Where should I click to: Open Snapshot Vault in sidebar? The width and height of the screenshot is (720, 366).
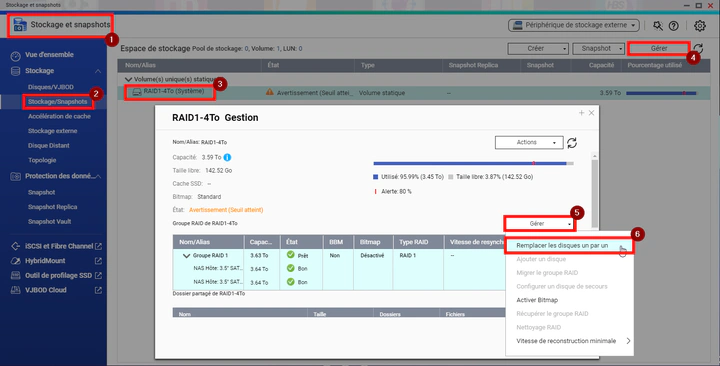(x=49, y=222)
